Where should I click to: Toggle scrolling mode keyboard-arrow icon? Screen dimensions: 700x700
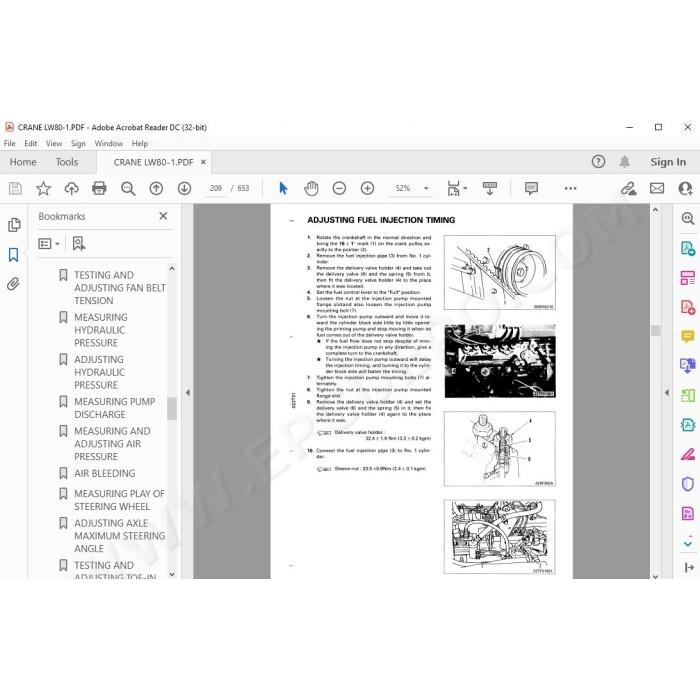[x=490, y=188]
